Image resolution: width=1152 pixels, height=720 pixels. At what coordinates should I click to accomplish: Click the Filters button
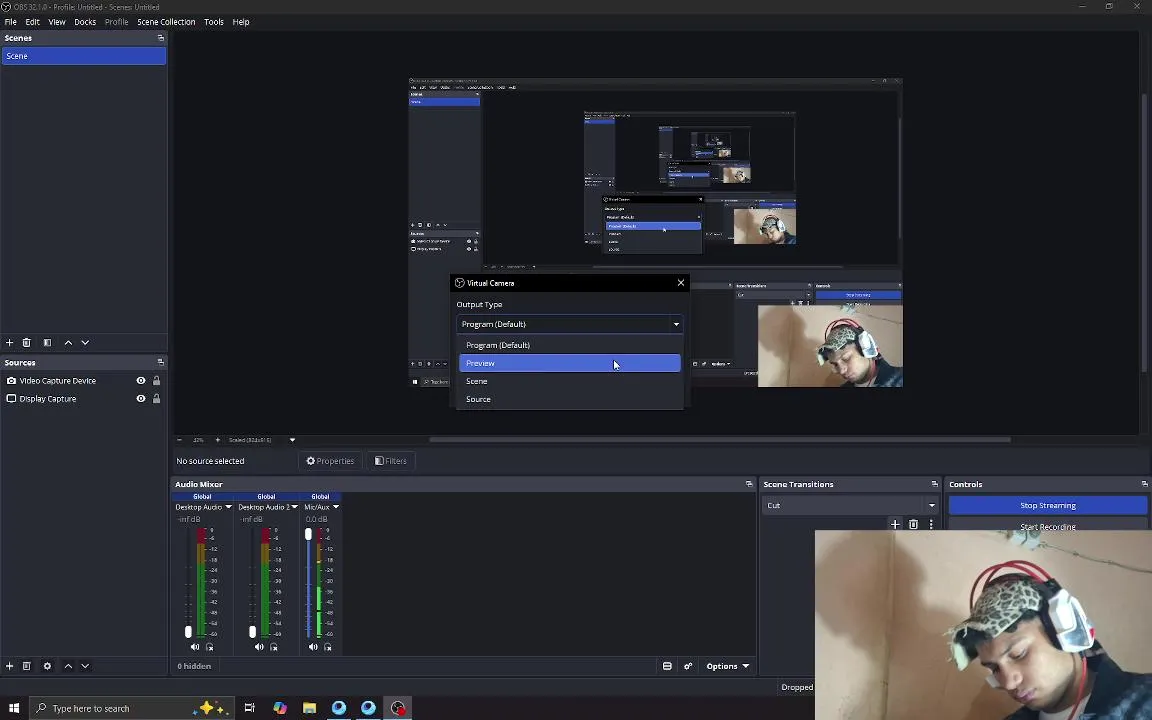click(x=391, y=461)
